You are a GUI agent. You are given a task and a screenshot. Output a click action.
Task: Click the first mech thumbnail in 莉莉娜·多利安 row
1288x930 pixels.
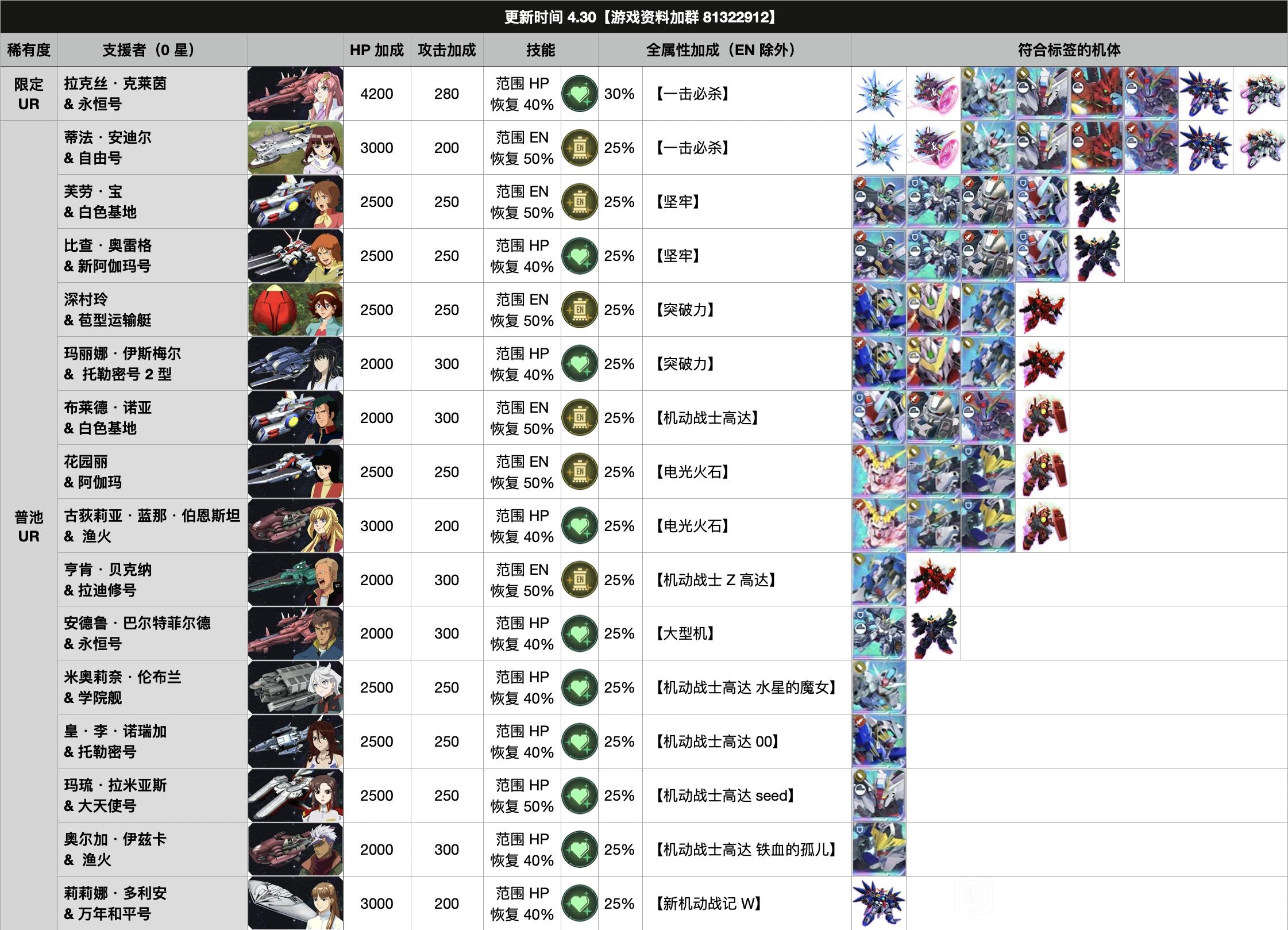(878, 904)
